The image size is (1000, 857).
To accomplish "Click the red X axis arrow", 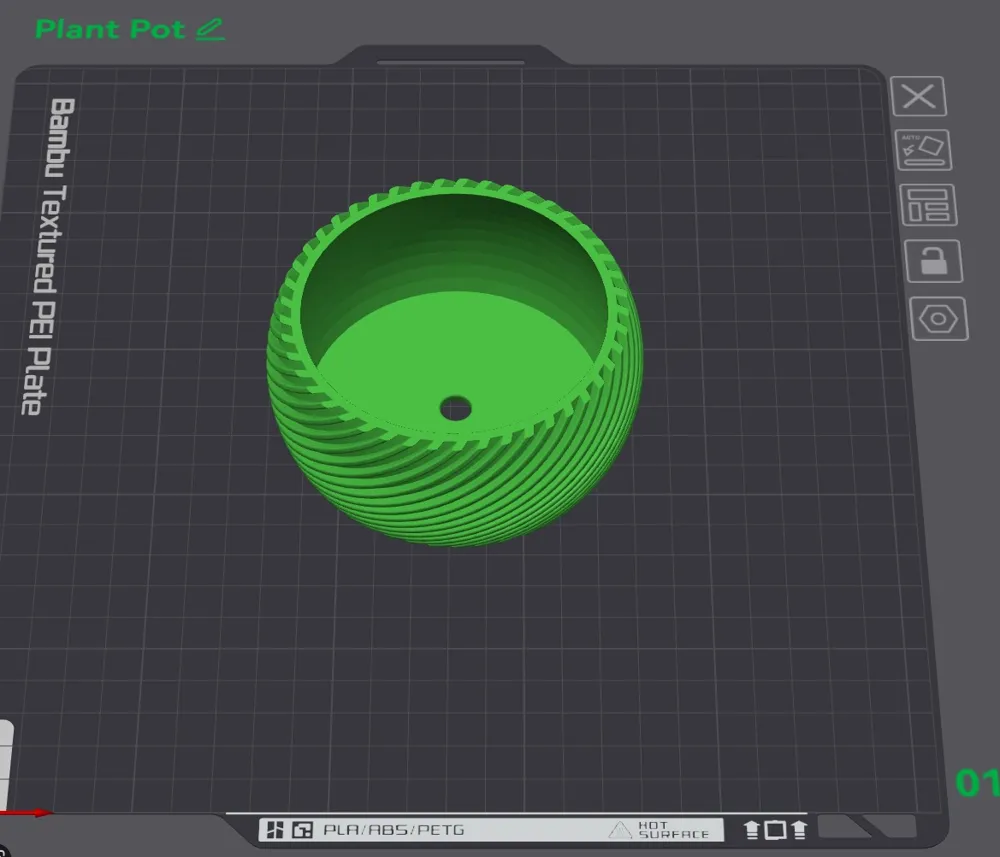I will pos(26,812).
